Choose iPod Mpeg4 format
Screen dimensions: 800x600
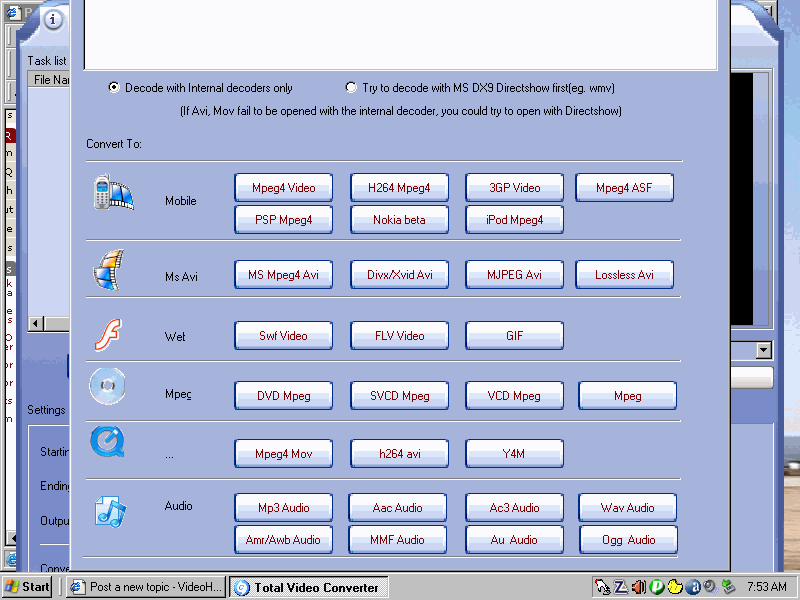[x=514, y=220]
